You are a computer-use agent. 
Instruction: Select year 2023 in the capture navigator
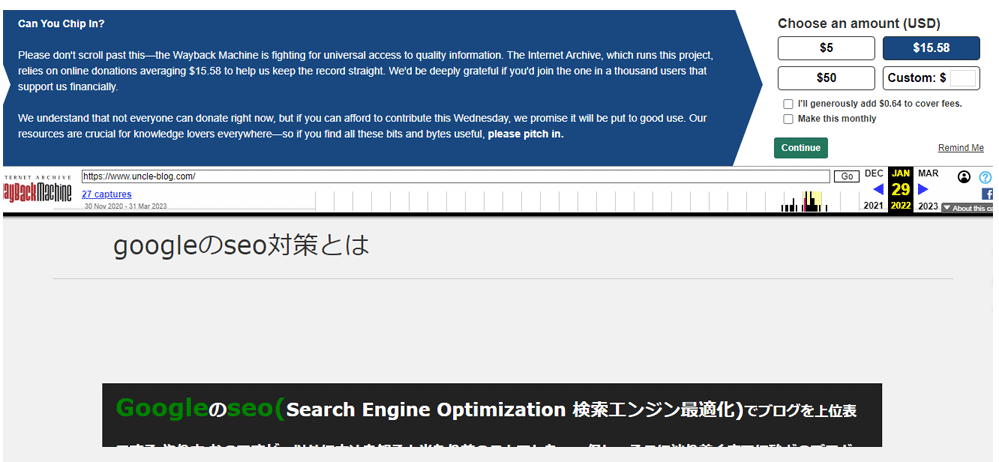click(928, 206)
